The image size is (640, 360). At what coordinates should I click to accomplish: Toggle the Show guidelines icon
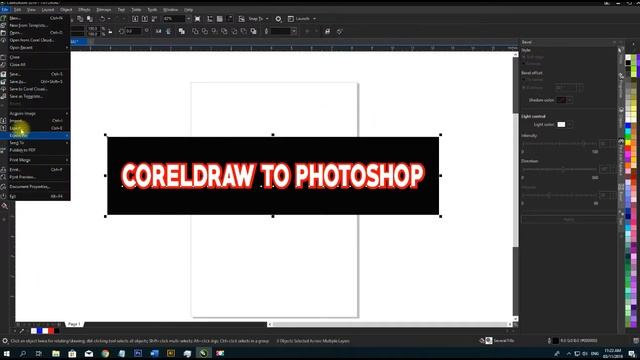coord(230,19)
